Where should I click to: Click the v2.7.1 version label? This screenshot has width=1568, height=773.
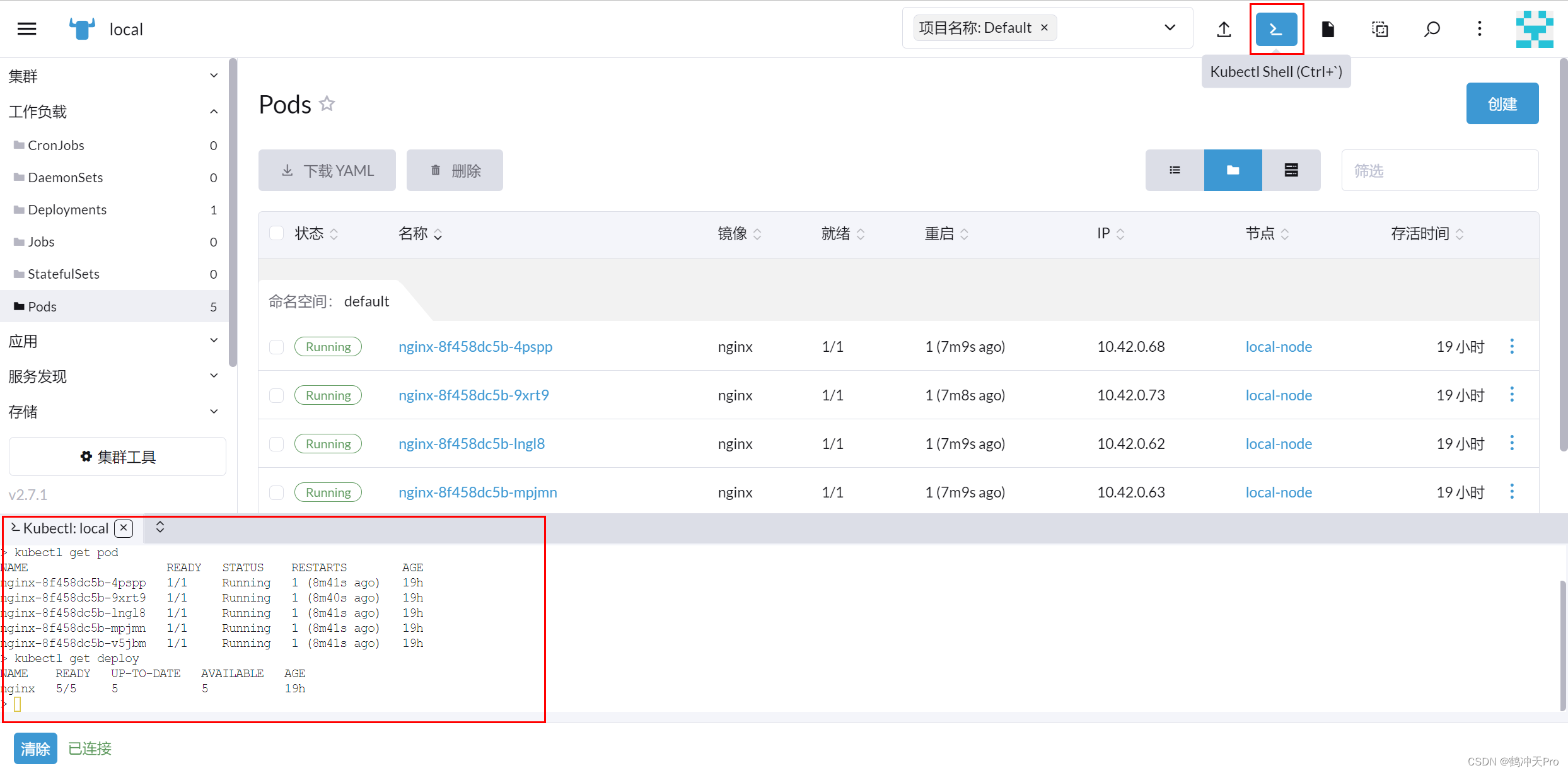(x=28, y=494)
